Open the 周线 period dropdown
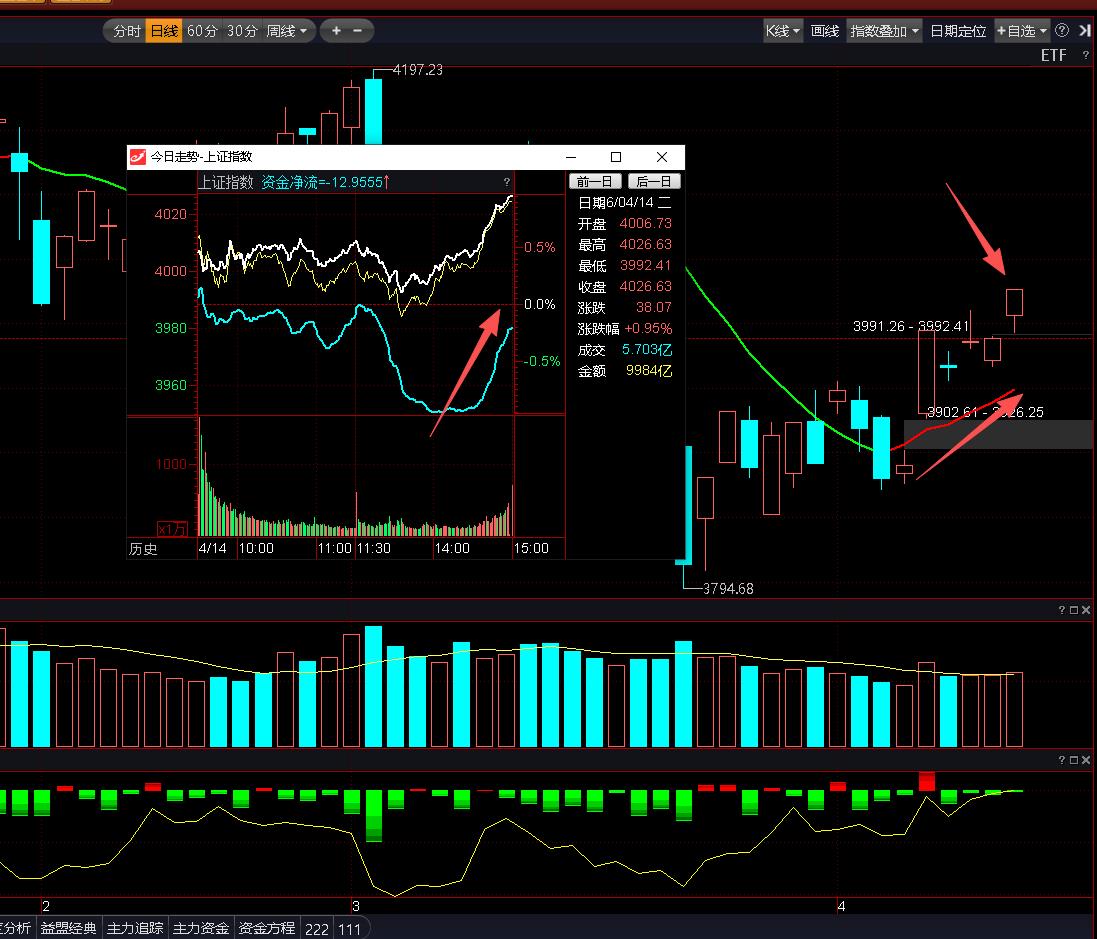 pos(287,31)
